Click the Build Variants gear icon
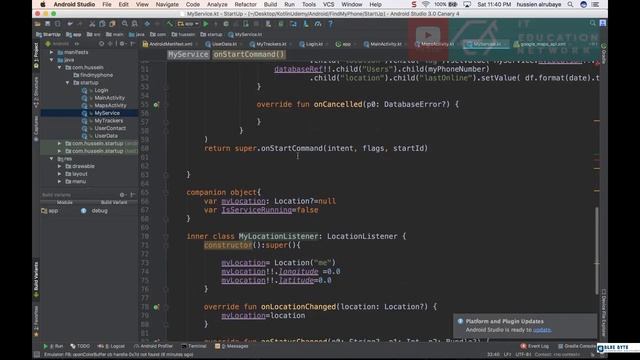 coord(122,195)
